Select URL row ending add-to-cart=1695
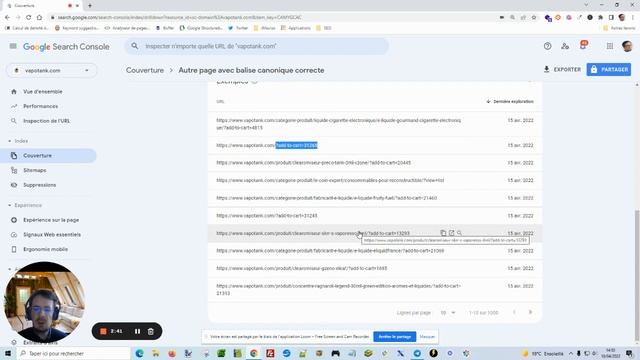The image size is (640, 360). (x=375, y=269)
